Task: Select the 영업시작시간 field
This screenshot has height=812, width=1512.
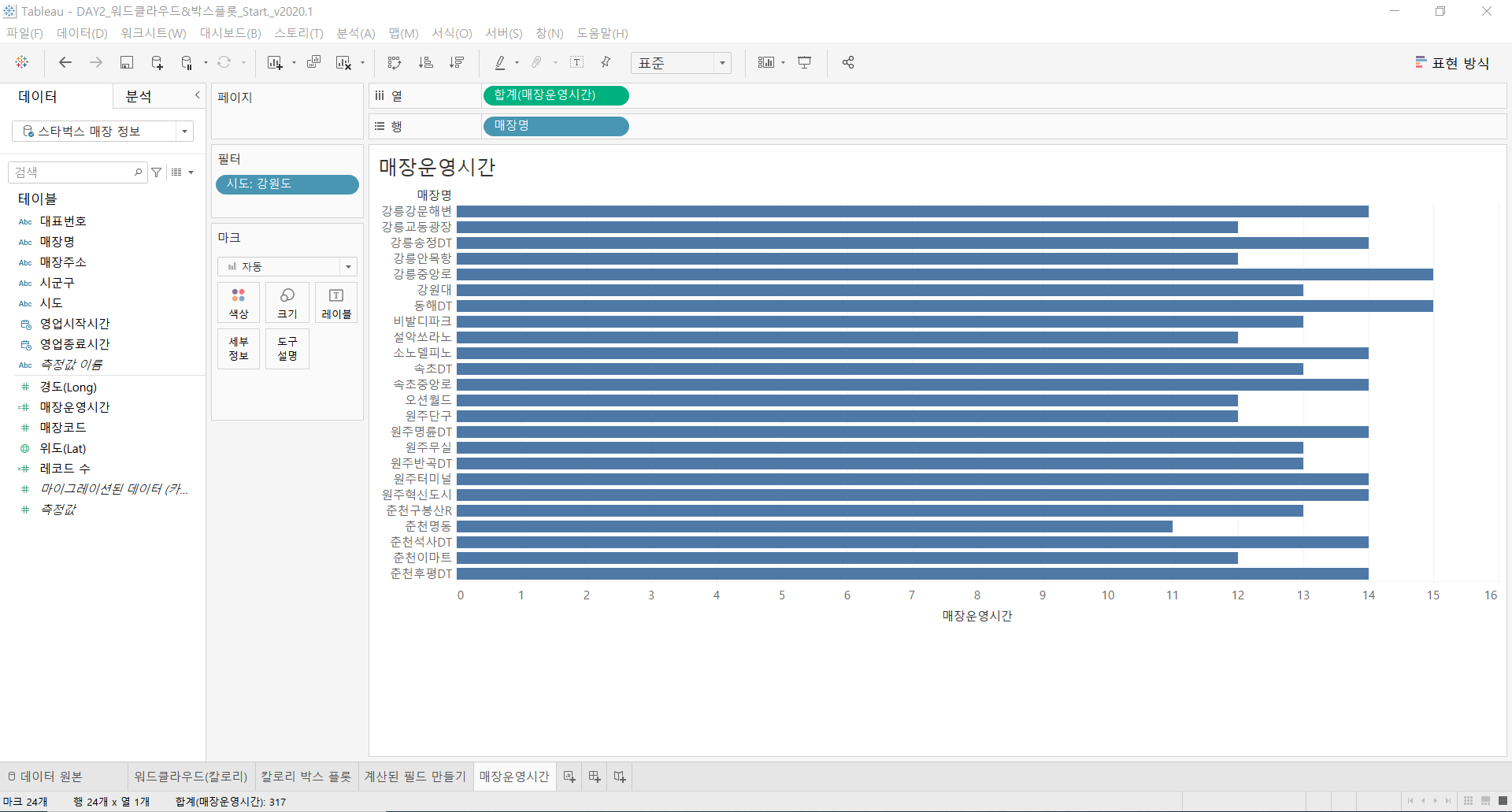Action: click(x=75, y=324)
